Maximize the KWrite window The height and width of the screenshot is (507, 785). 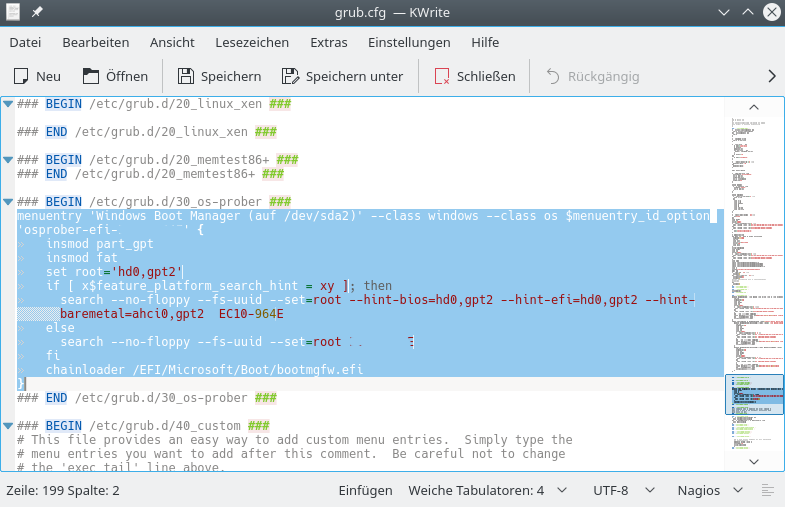coord(747,12)
